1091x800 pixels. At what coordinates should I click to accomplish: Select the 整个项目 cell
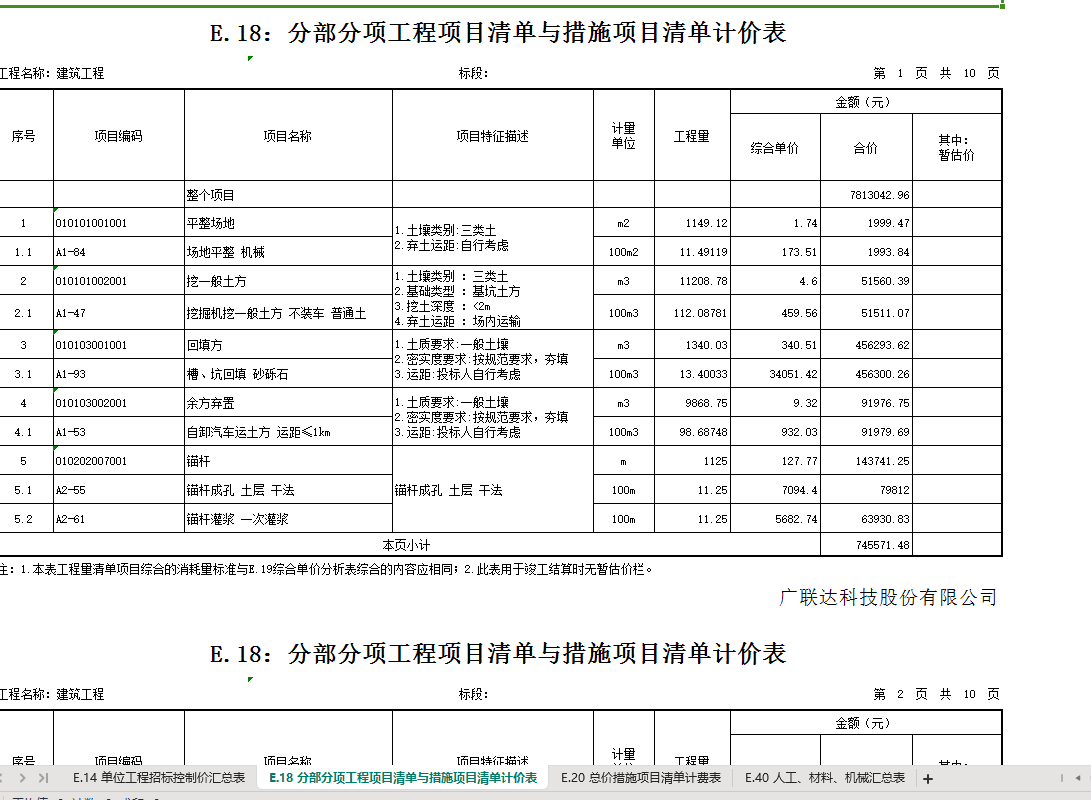(288, 195)
